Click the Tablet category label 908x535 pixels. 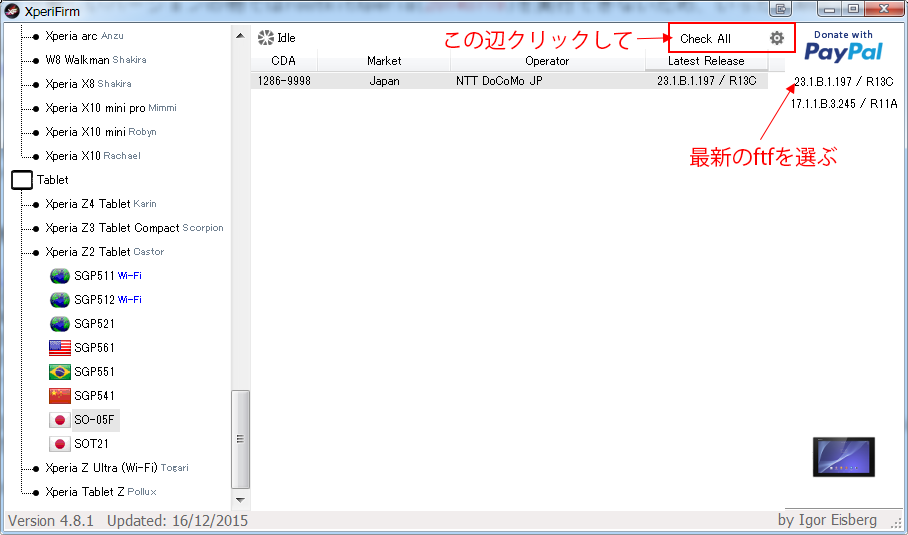tap(53, 180)
